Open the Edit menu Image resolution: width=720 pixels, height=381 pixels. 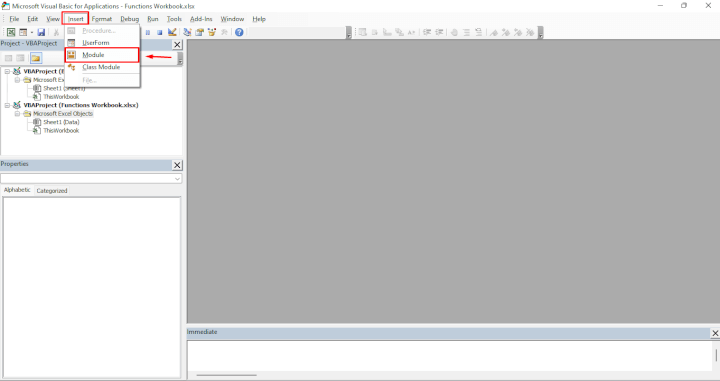coord(33,19)
